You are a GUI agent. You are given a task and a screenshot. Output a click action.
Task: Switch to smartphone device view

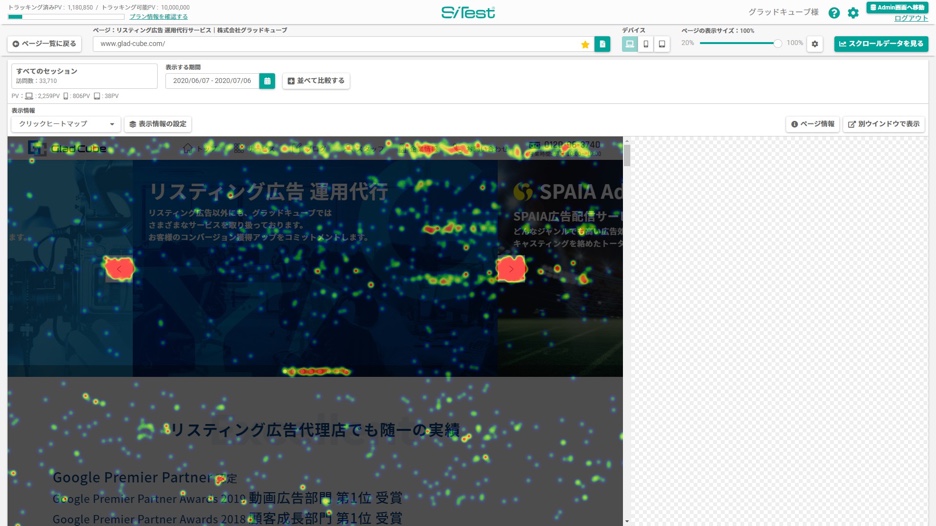pyautogui.click(x=646, y=44)
